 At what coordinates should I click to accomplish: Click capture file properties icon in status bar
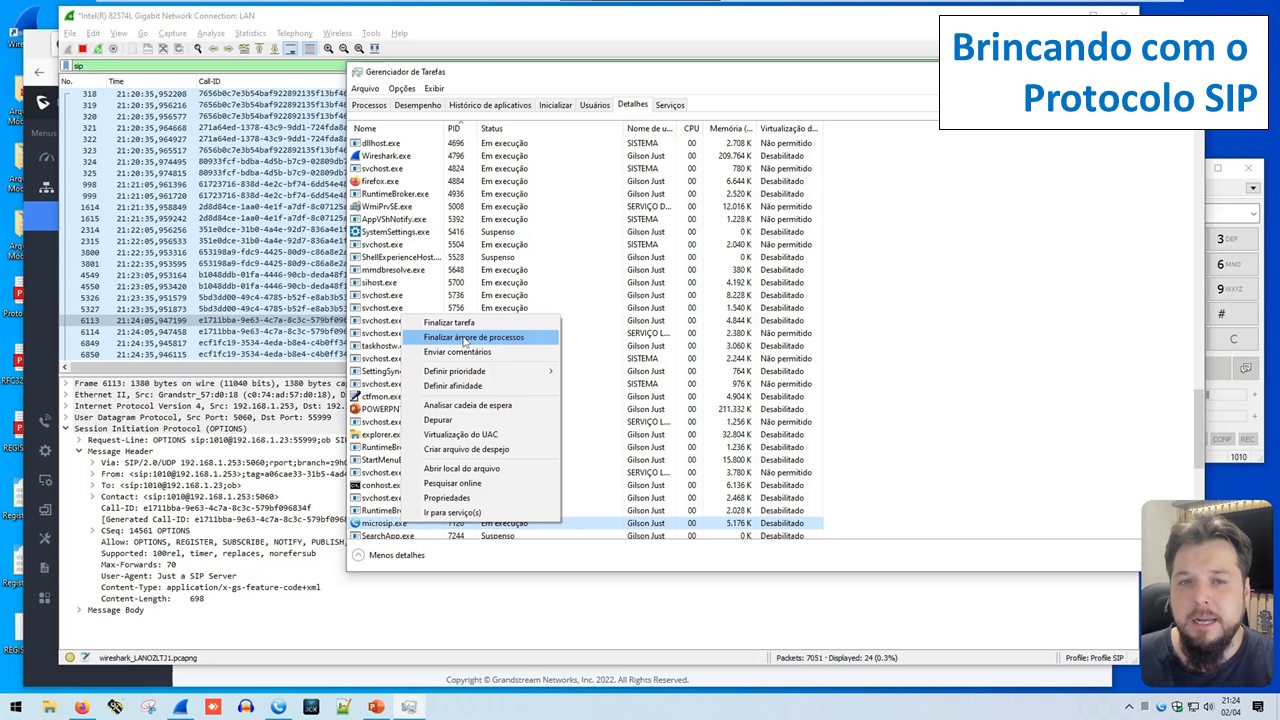click(86, 658)
